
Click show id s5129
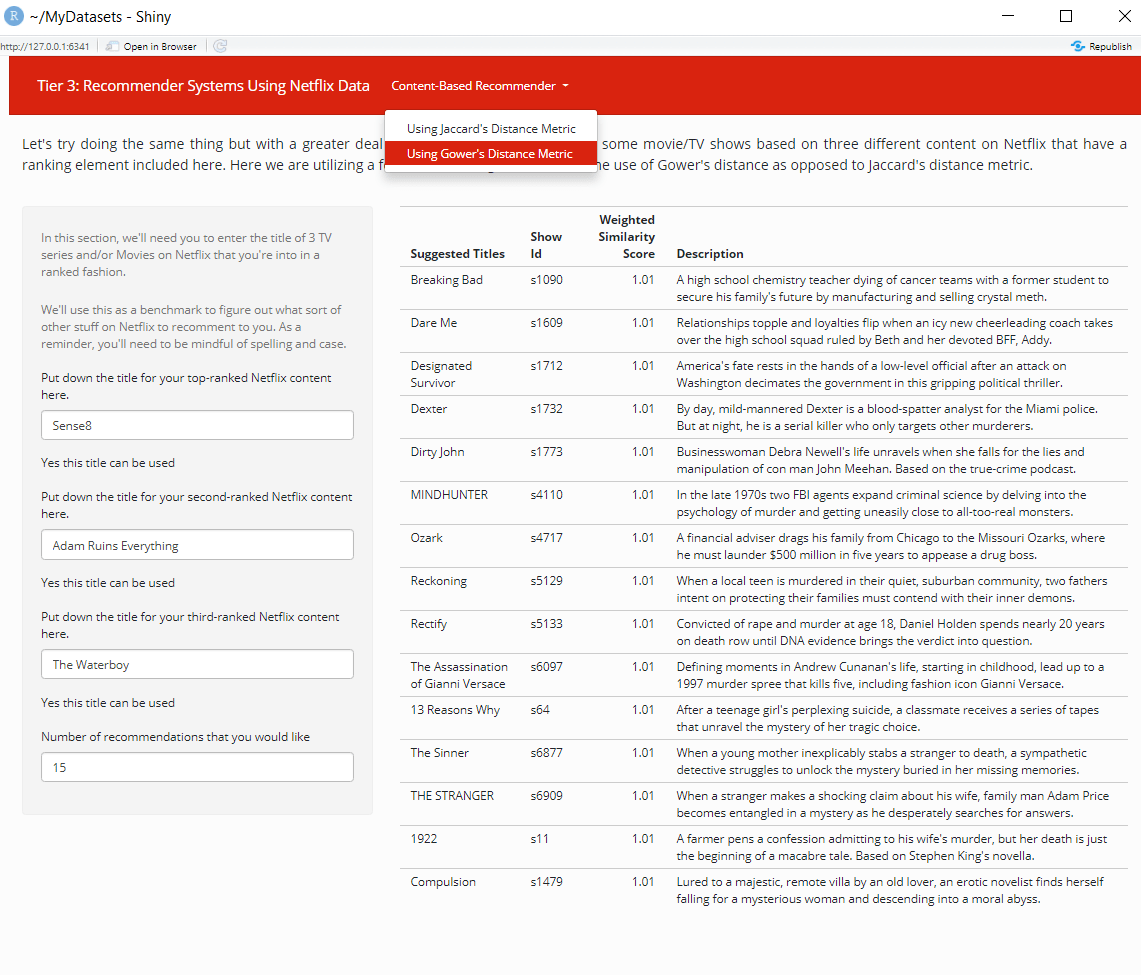click(x=546, y=581)
